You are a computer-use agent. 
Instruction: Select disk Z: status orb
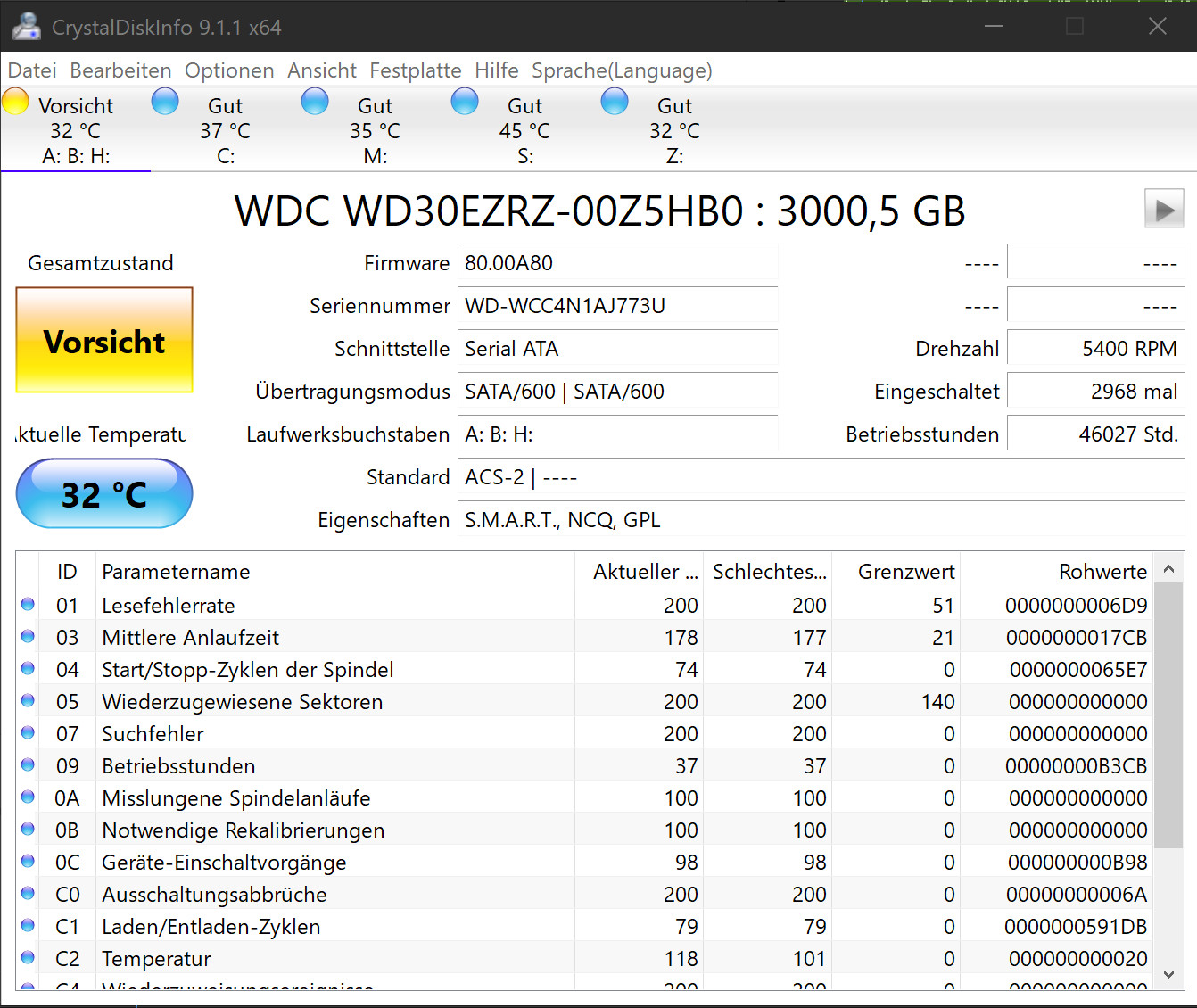point(615,102)
